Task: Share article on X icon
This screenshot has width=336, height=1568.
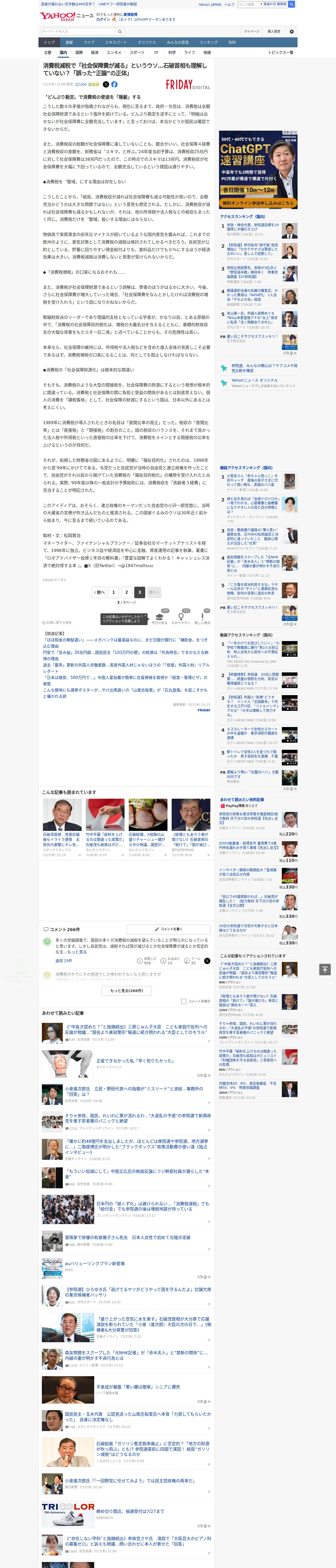Action: pyautogui.click(x=106, y=85)
